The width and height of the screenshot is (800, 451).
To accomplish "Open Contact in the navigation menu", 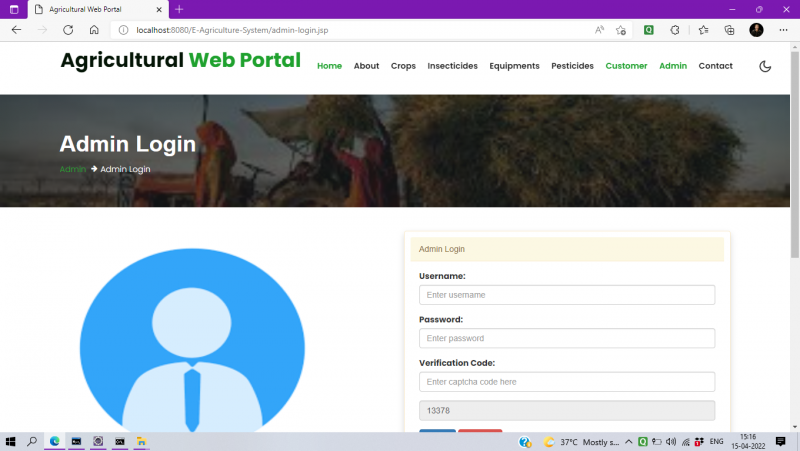I will click(x=715, y=66).
